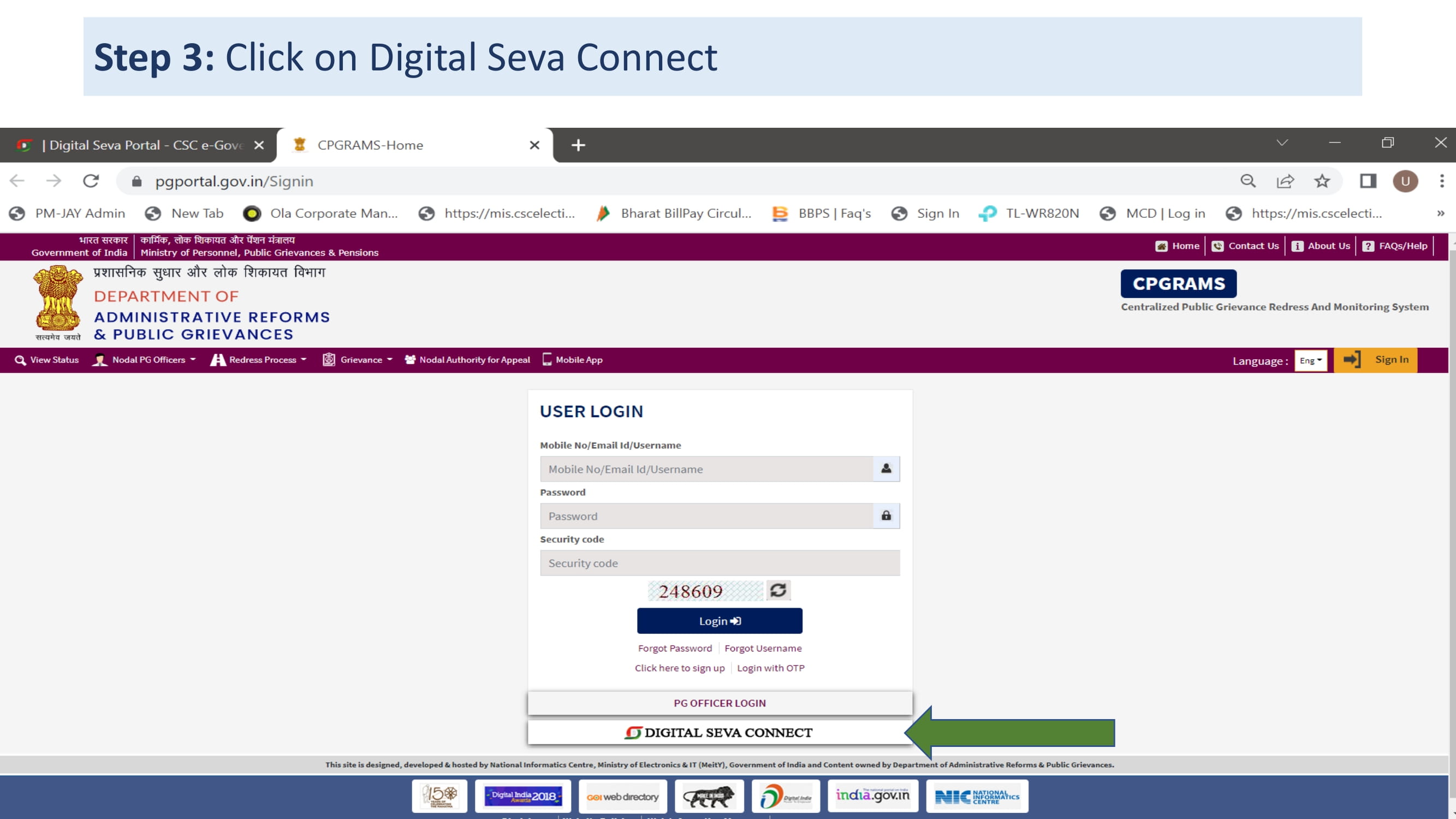Open the GOI web directory logo
Screen dimensions: 1456x819
pyautogui.click(x=622, y=796)
